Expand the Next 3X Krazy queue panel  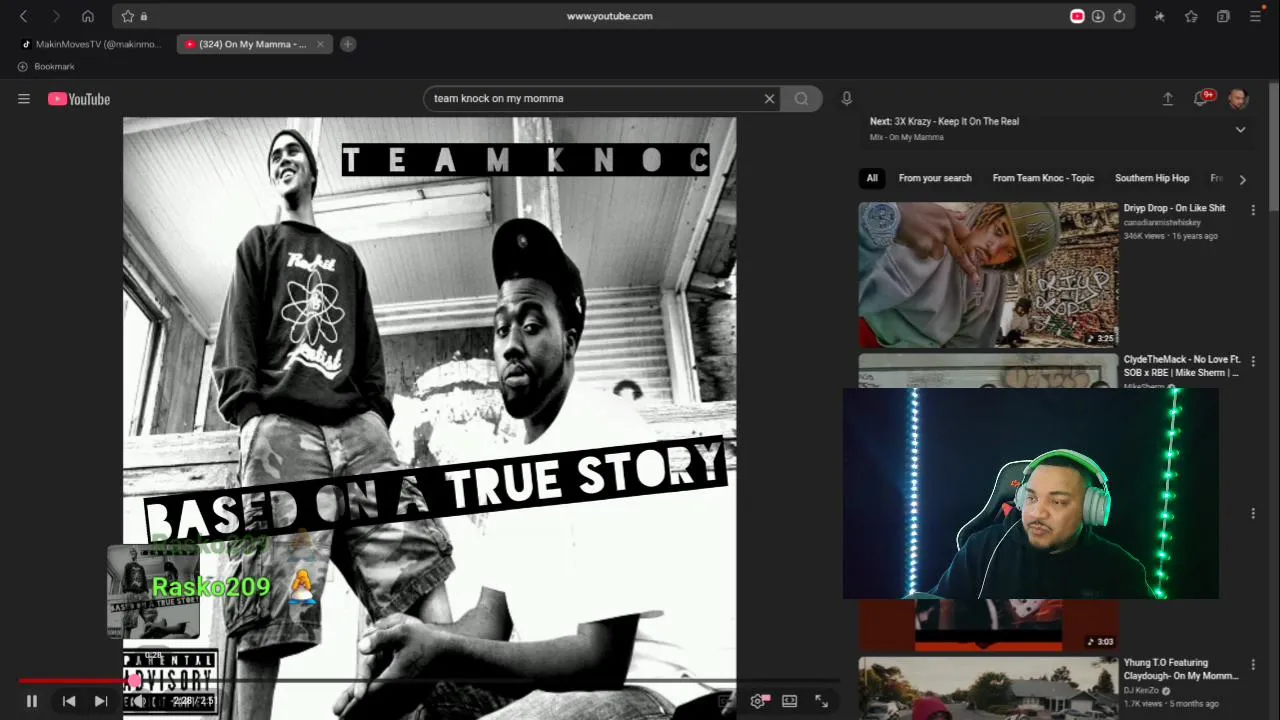[1240, 129]
